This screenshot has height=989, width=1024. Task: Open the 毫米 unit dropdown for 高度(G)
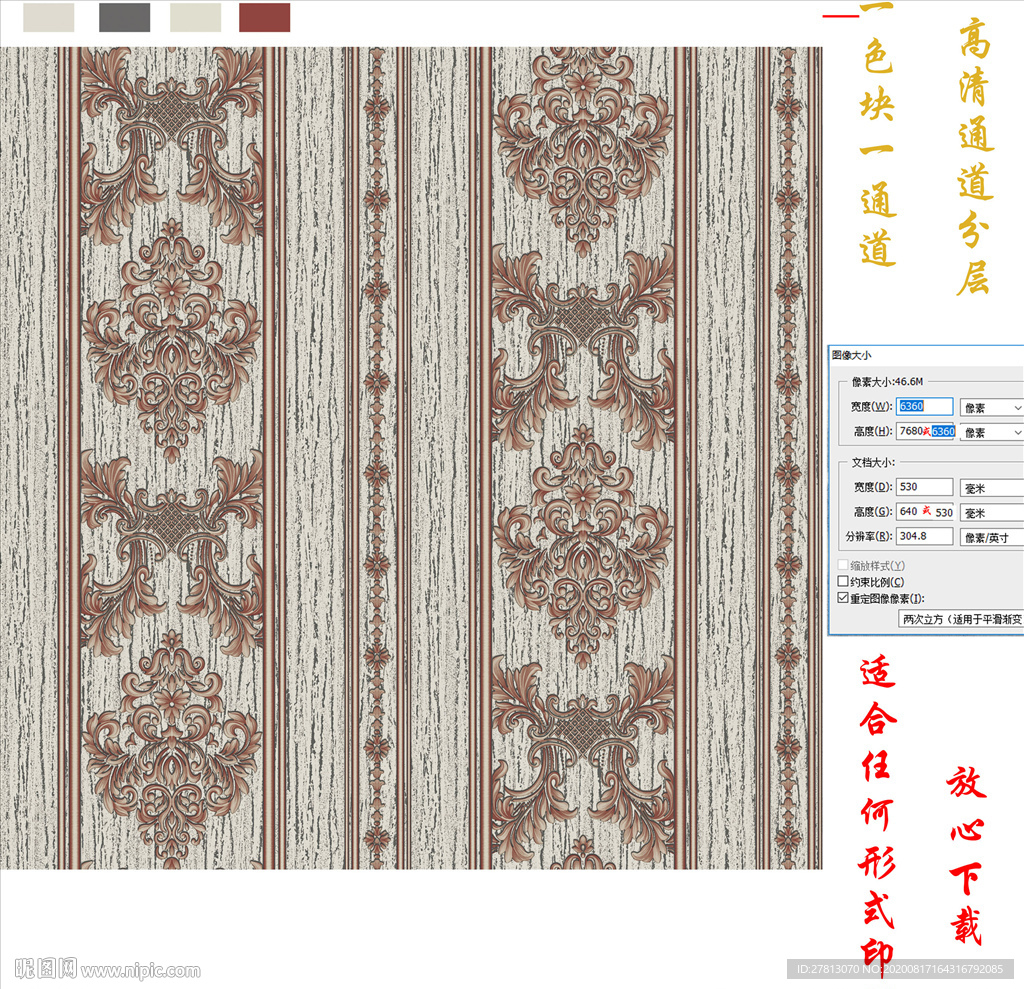(992, 513)
